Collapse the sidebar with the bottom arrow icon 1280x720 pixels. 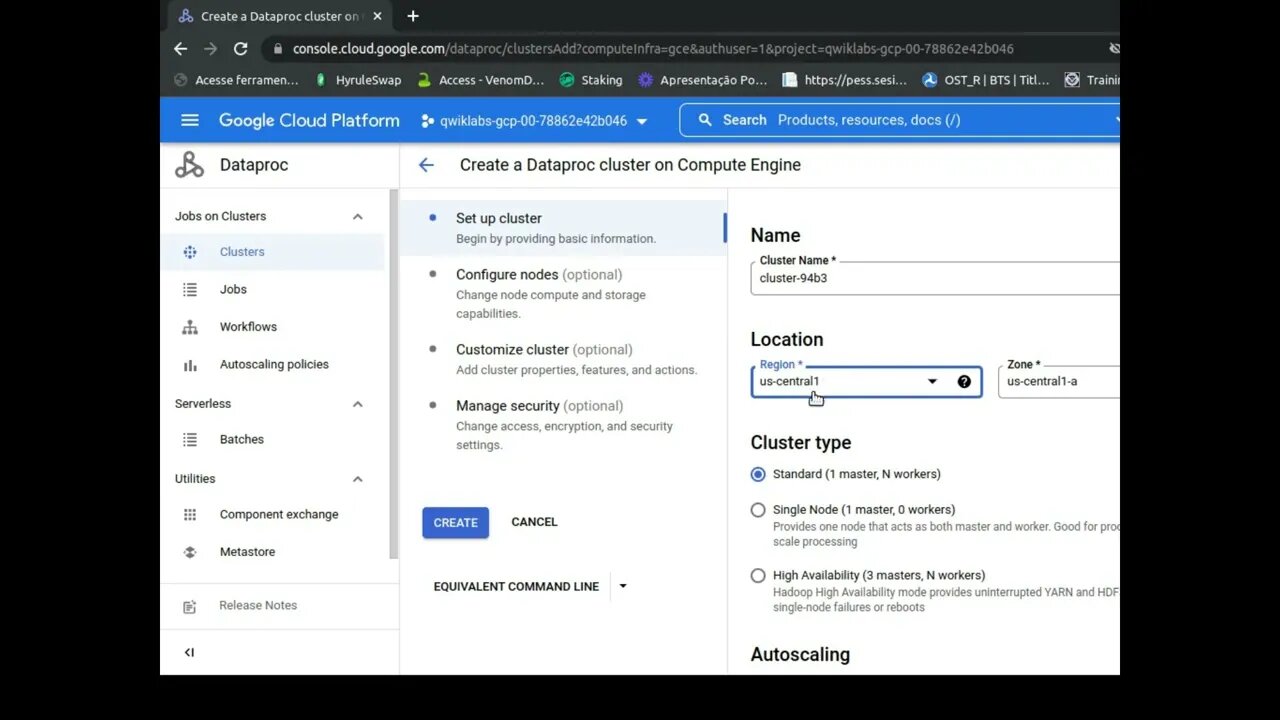click(189, 652)
